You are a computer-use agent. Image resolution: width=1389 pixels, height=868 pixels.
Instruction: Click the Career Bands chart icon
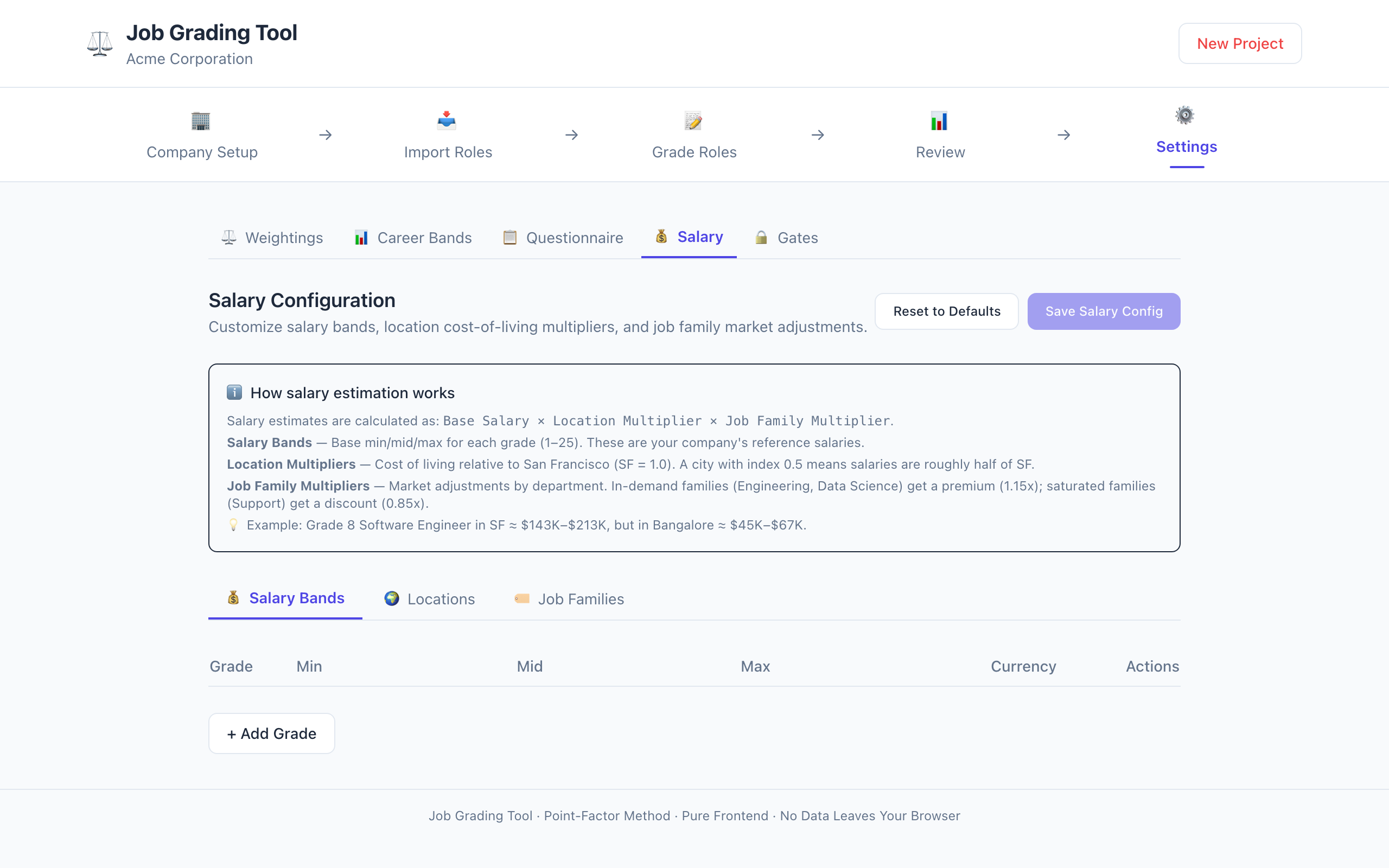pyautogui.click(x=361, y=237)
